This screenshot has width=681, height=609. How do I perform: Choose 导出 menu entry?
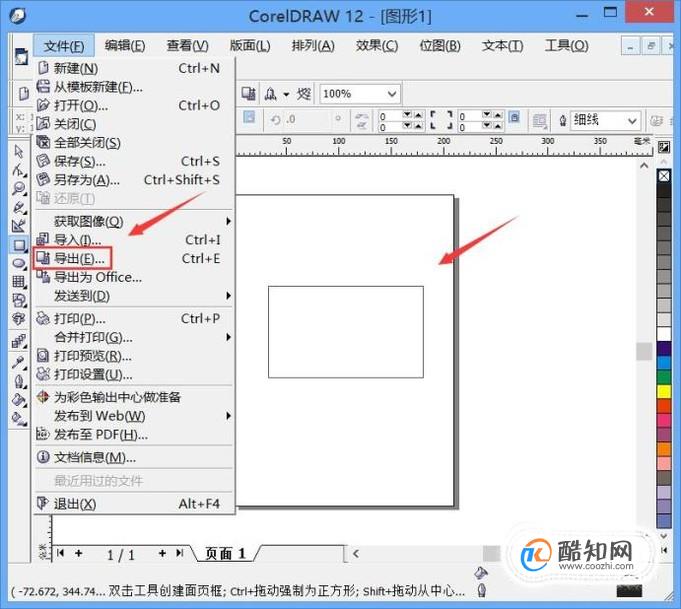[x=134, y=258]
